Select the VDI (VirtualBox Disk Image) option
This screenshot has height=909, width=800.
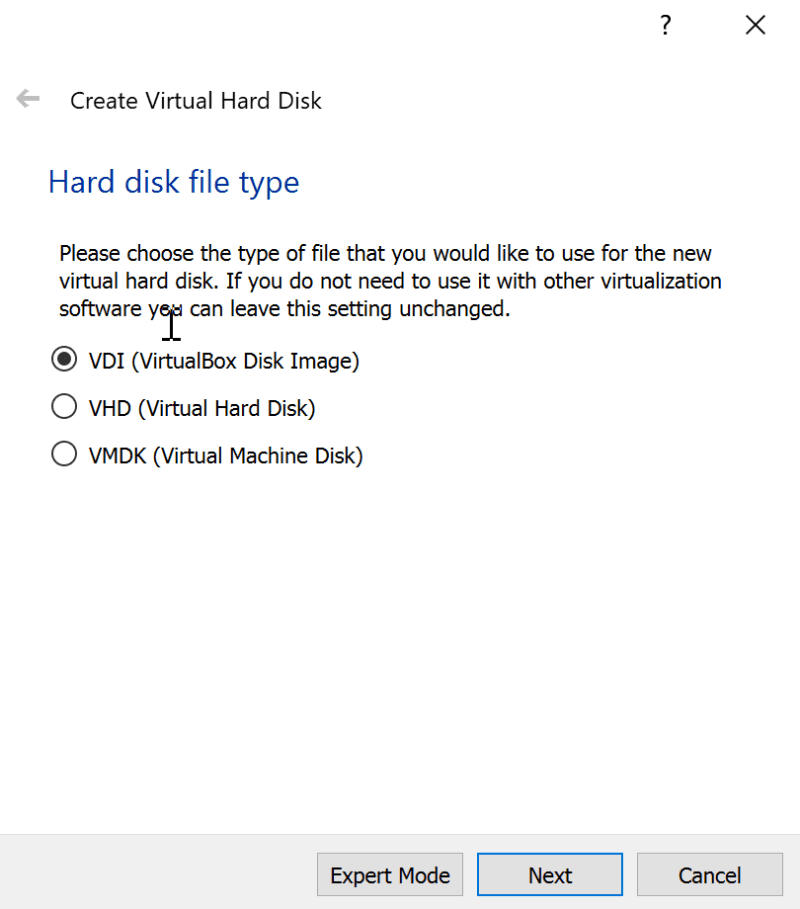(63, 359)
